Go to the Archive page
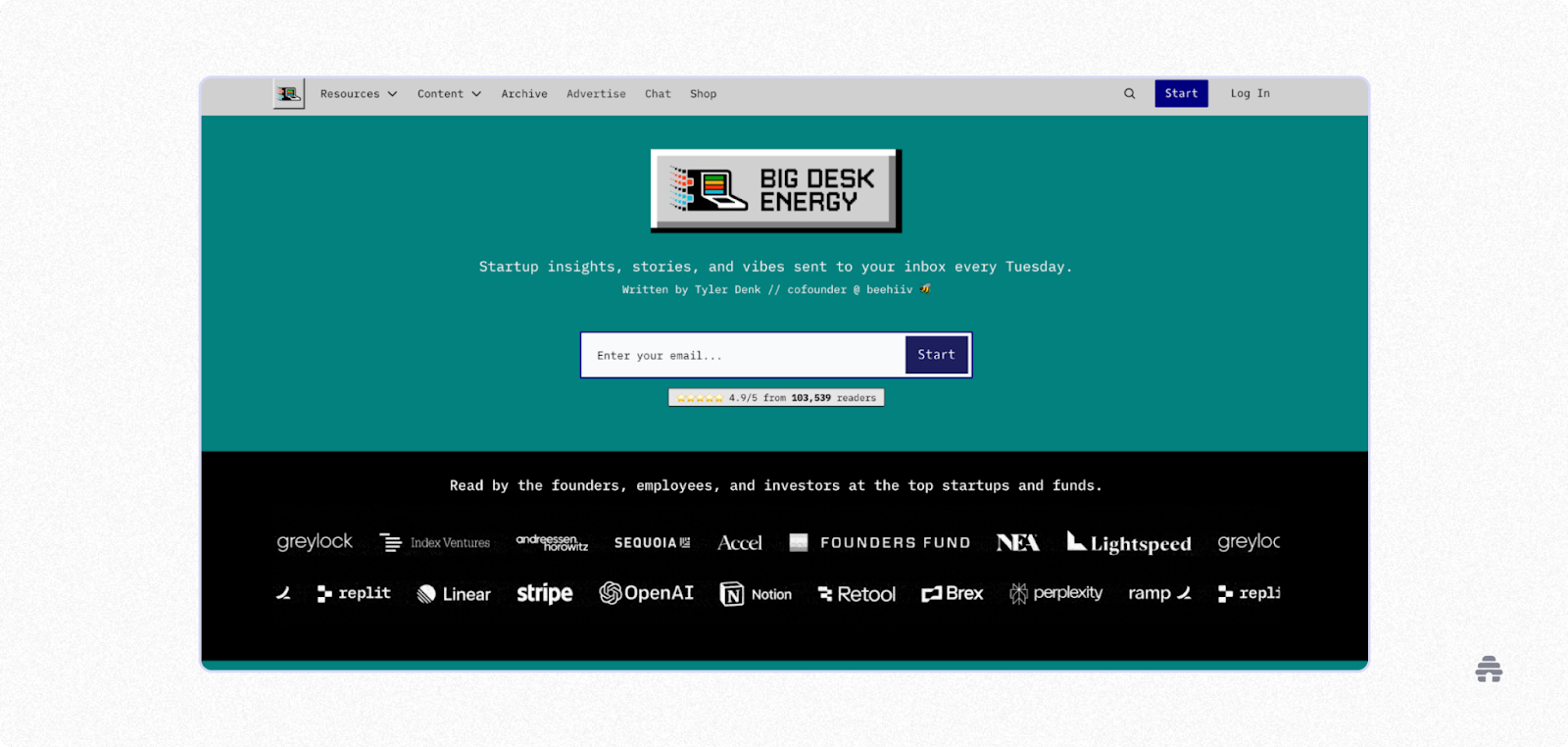Viewport: 1568px width, 747px height. [524, 94]
